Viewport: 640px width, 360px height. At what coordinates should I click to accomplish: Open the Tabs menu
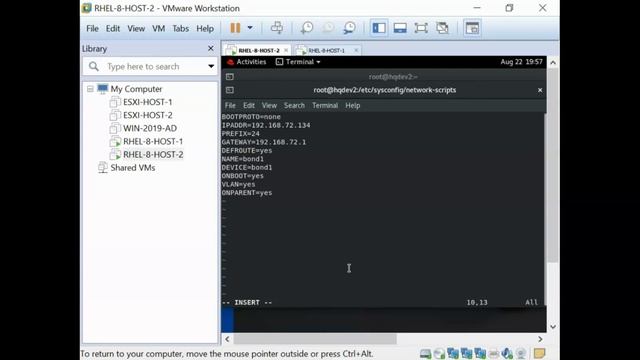point(180,28)
